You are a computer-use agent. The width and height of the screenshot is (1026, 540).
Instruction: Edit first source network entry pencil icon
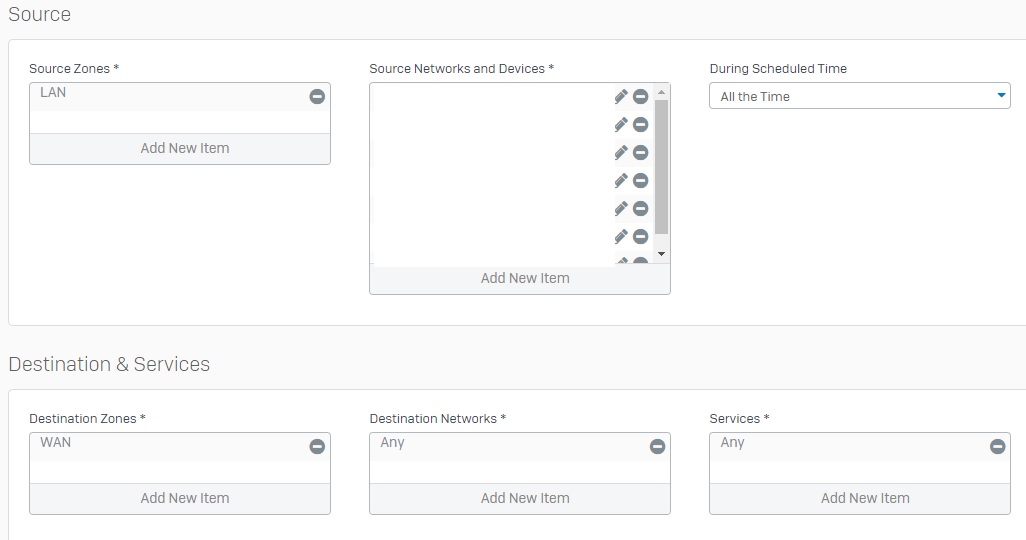click(621, 97)
